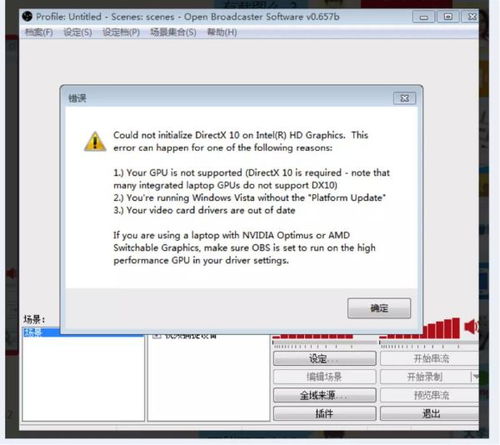Open the 插件 plugins button
This screenshot has width=500, height=445.
pyautogui.click(x=324, y=414)
